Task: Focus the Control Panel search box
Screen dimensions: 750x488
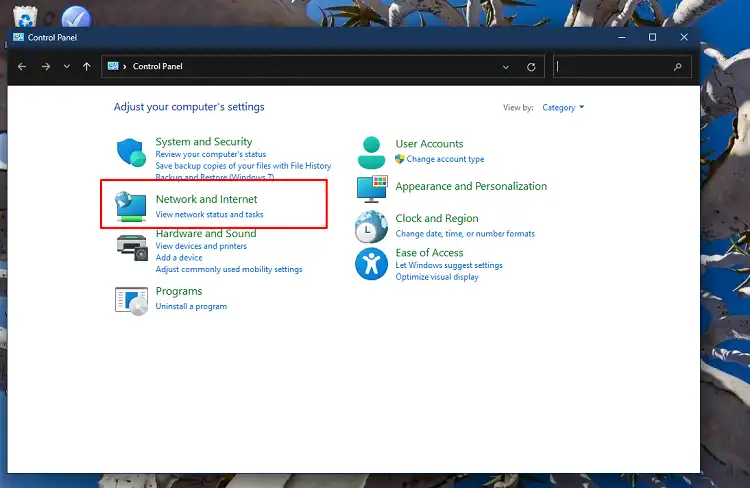Action: [x=622, y=67]
